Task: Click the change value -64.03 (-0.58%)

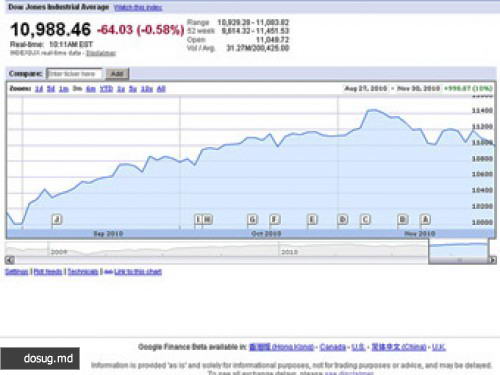Action: pyautogui.click(x=140, y=30)
